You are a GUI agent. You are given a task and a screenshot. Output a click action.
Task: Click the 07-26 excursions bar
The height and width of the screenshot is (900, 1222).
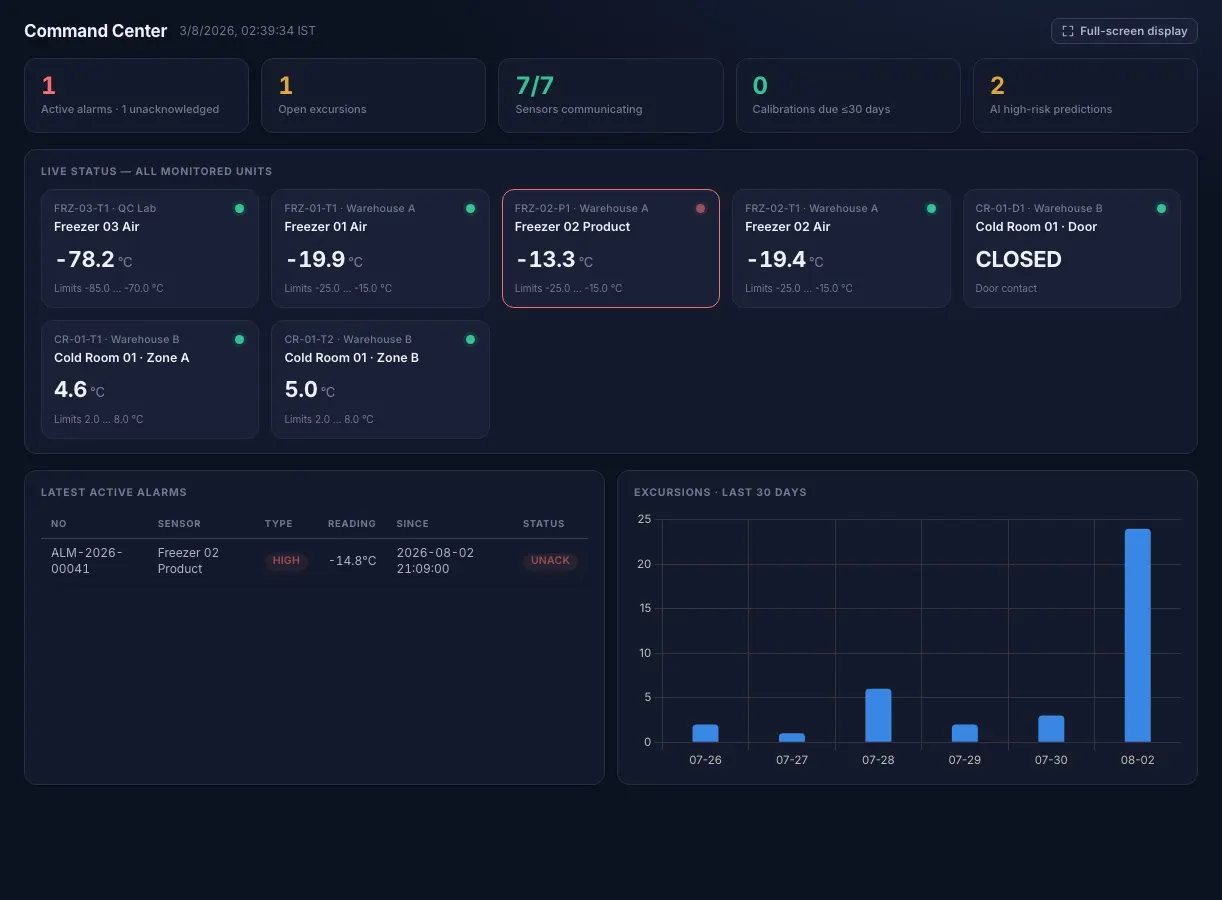coord(705,733)
